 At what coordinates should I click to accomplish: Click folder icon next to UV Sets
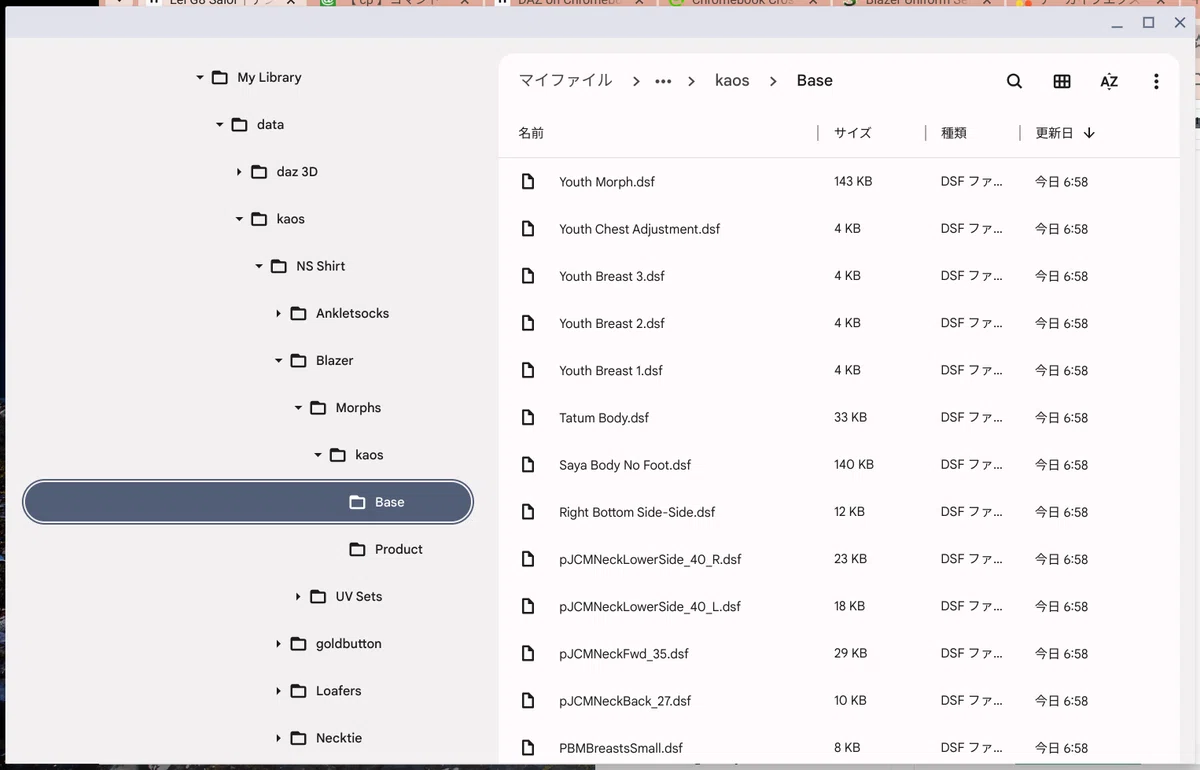point(318,597)
